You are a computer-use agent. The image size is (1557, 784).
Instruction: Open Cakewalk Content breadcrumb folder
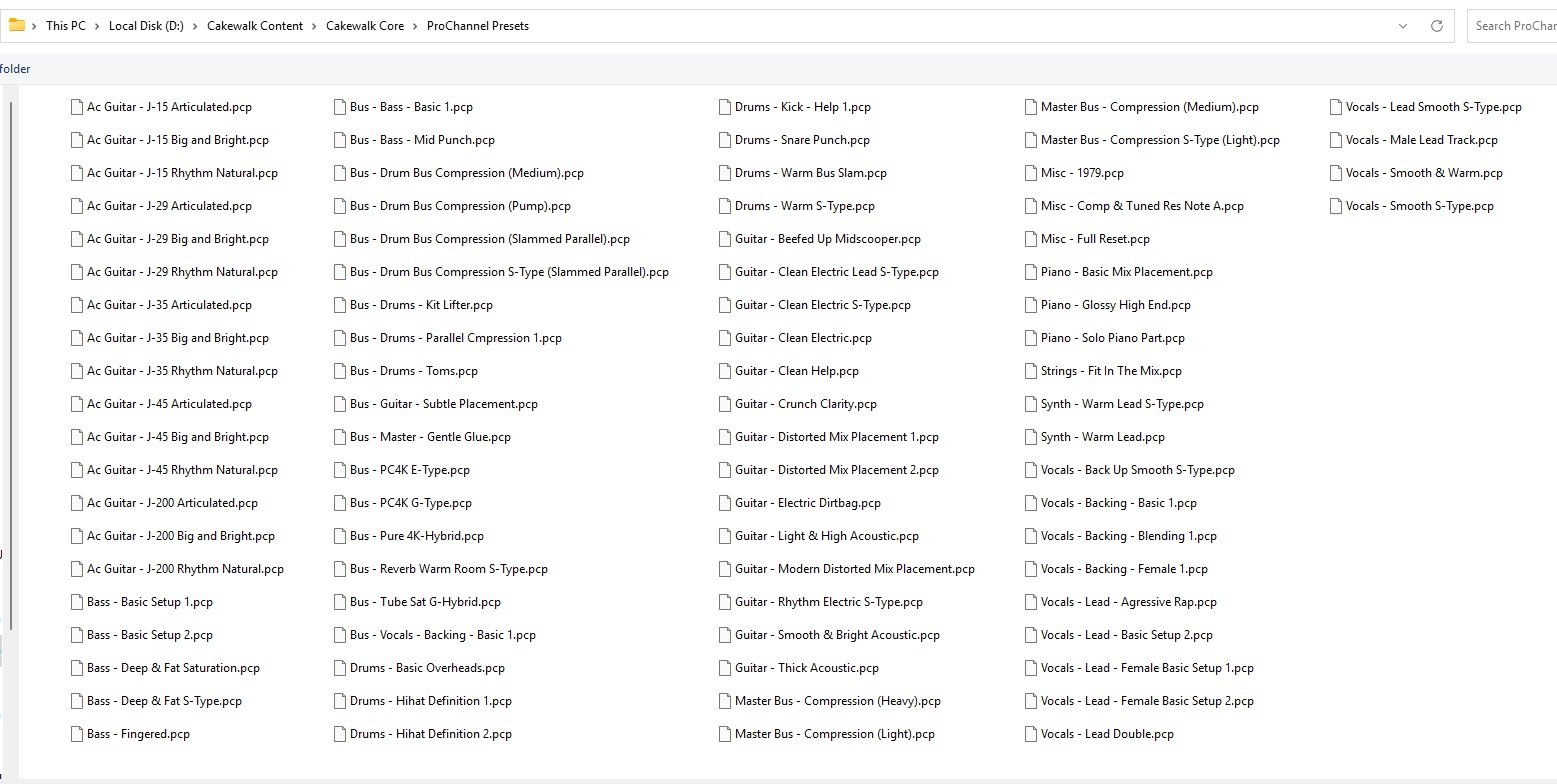(255, 26)
